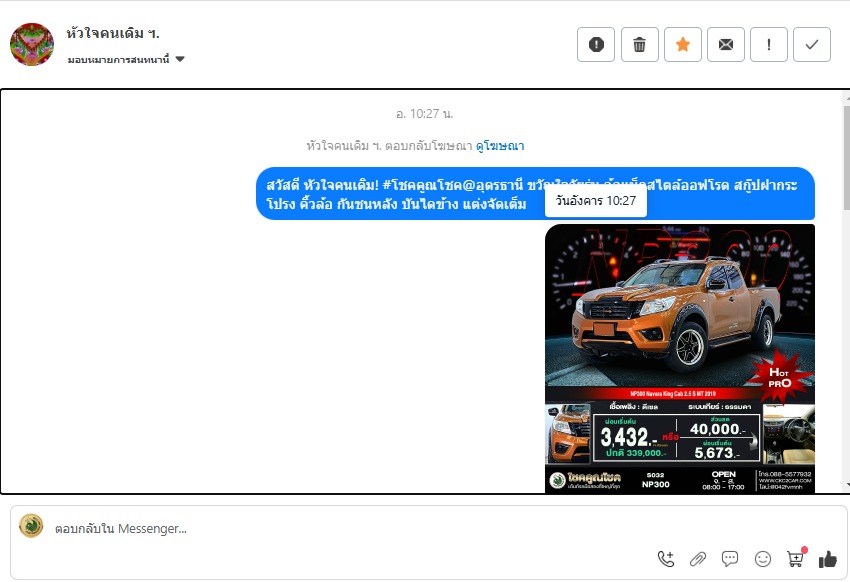Image resolution: width=850 pixels, height=582 pixels.
Task: Open saved replies speech bubble icon
Action: 730,559
